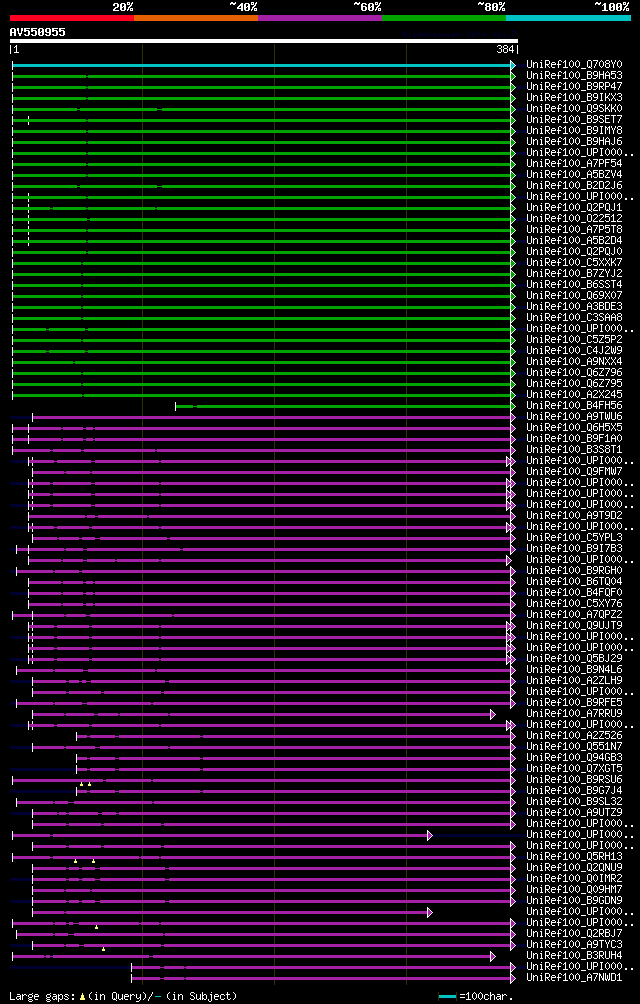Image resolution: width=640 pixels, height=1004 pixels.
Task: Open the UniRef100_B9HA53 hit
Action: click(574, 76)
